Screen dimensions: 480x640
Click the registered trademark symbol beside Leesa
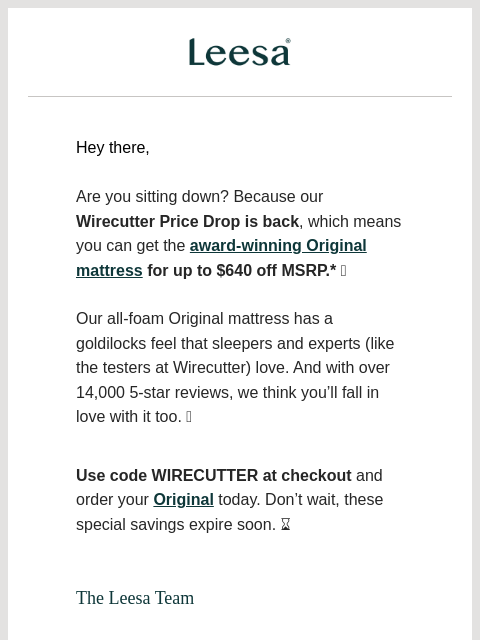[288, 40]
